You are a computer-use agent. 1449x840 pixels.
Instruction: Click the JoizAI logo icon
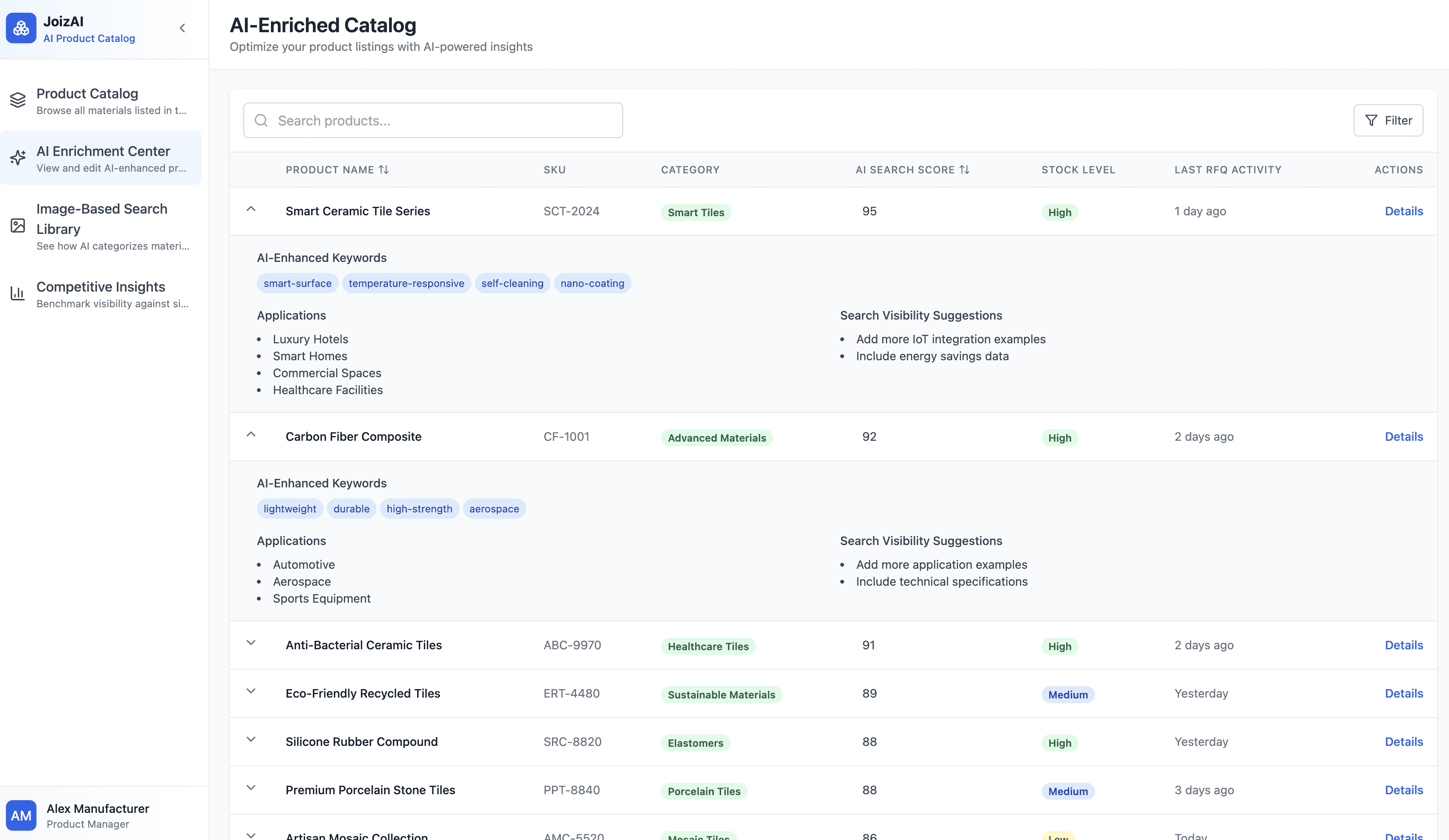coord(21,28)
